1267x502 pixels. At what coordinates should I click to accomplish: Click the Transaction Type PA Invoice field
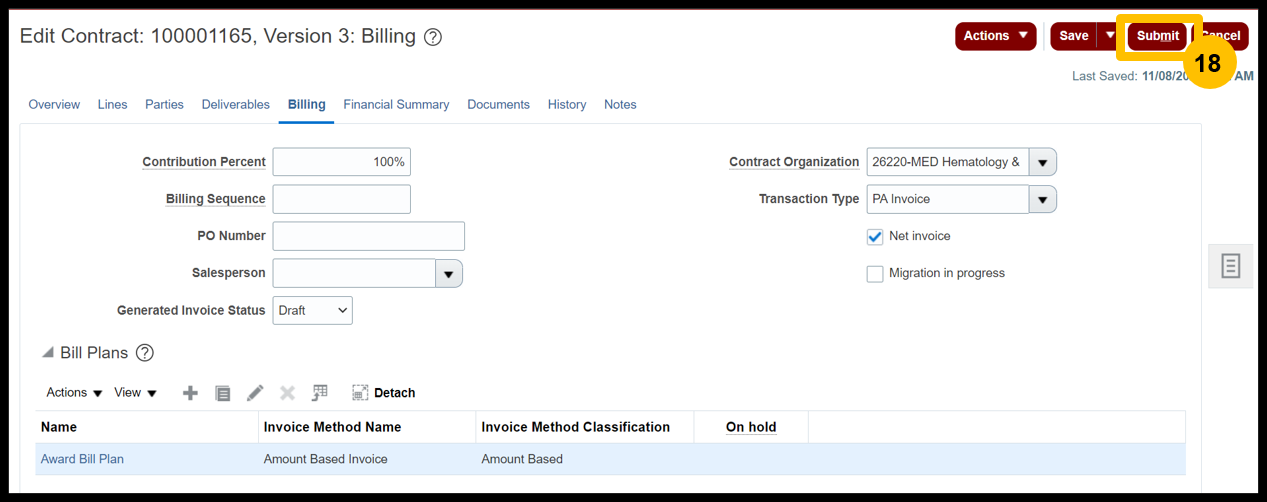[948, 200]
